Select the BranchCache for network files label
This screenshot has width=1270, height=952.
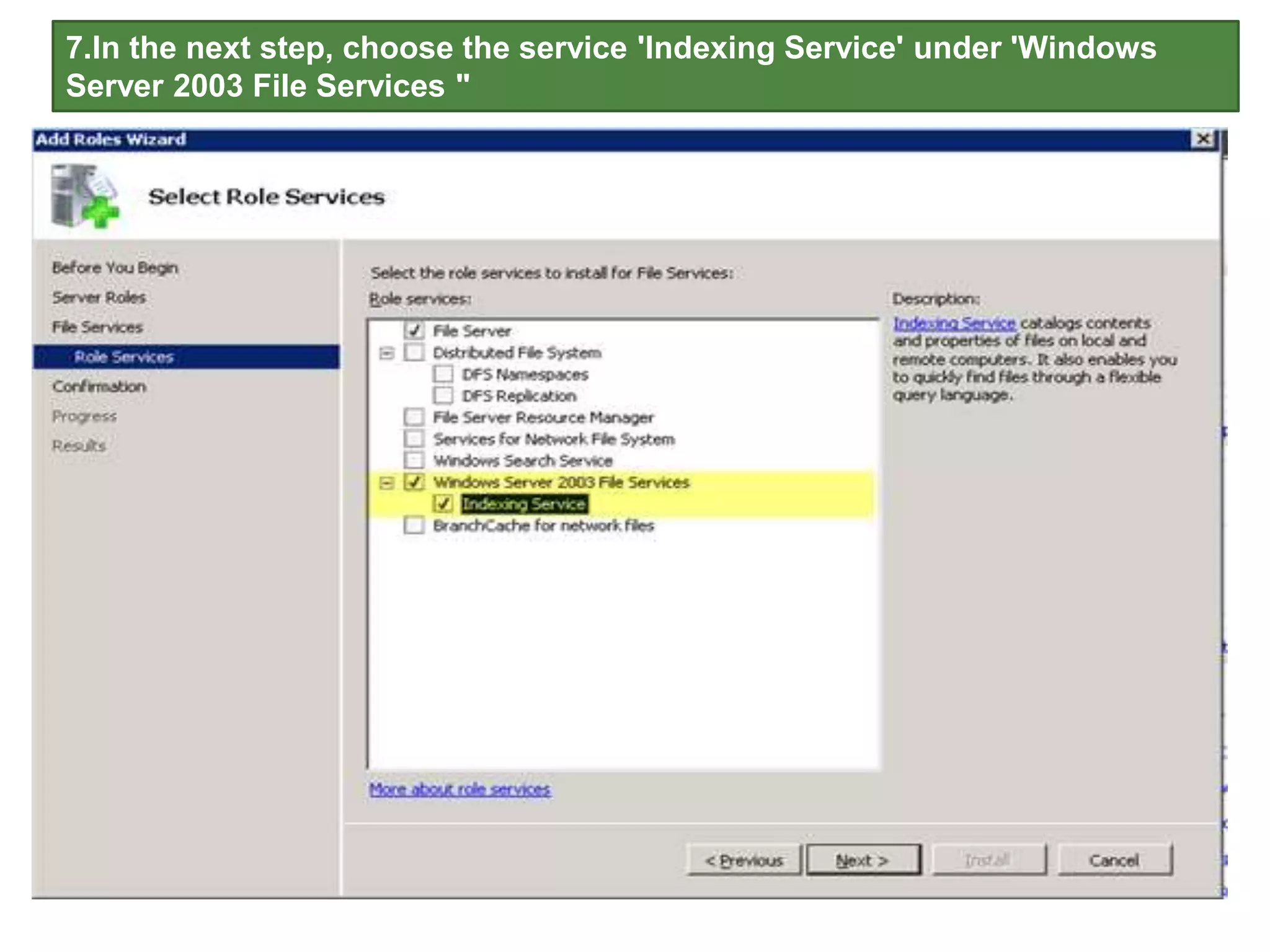[x=543, y=526]
